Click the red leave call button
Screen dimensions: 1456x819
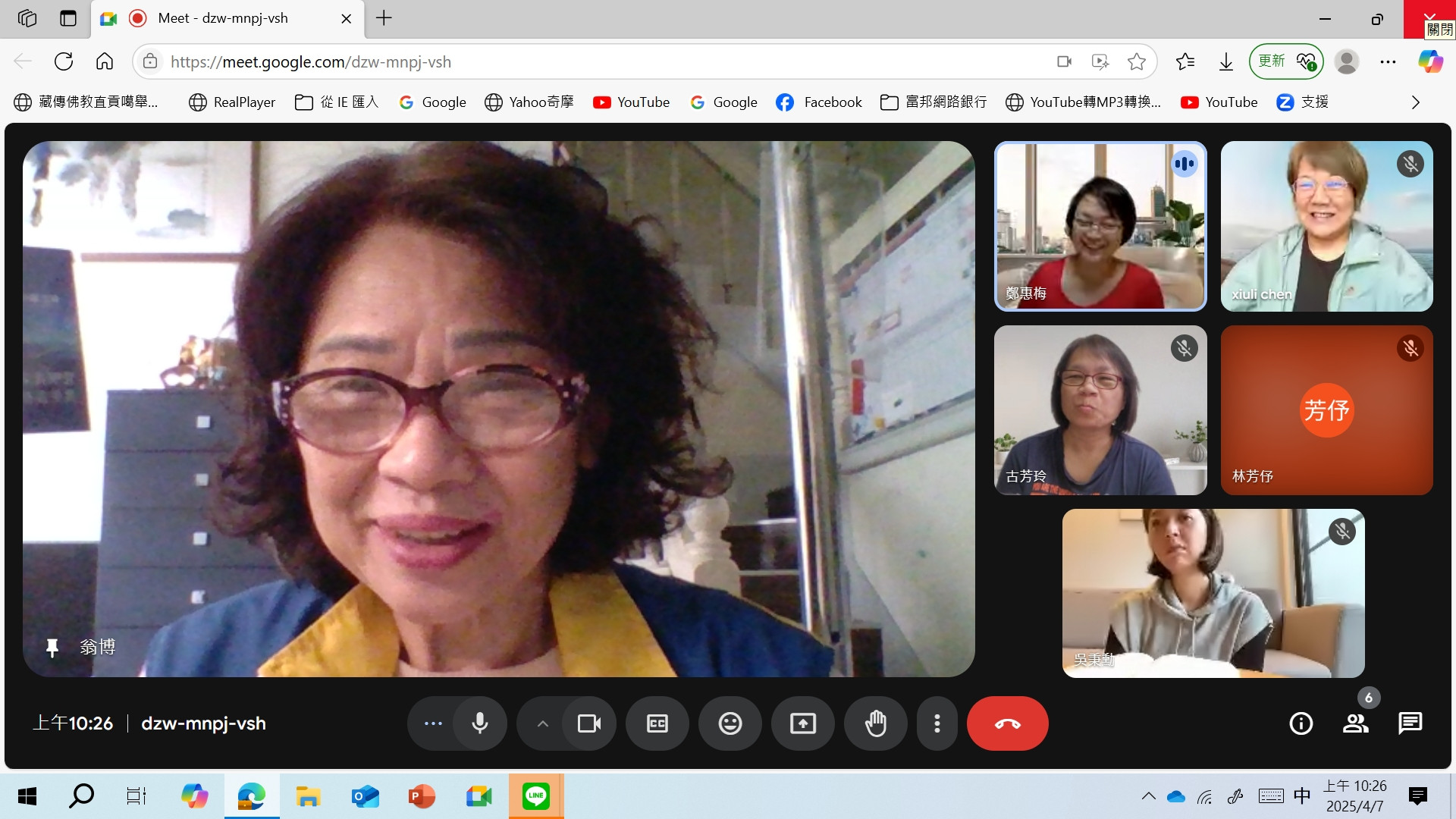coord(1007,723)
